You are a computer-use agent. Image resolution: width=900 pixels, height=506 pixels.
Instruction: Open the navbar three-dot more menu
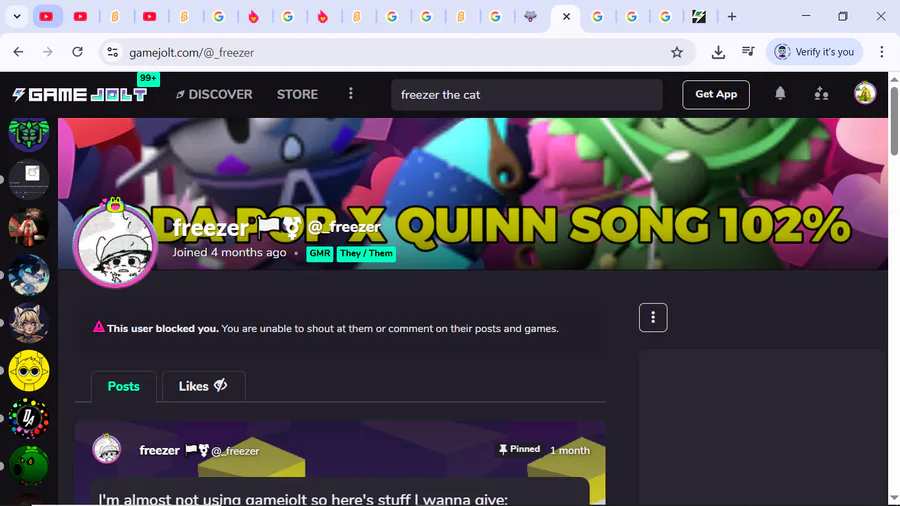(351, 94)
